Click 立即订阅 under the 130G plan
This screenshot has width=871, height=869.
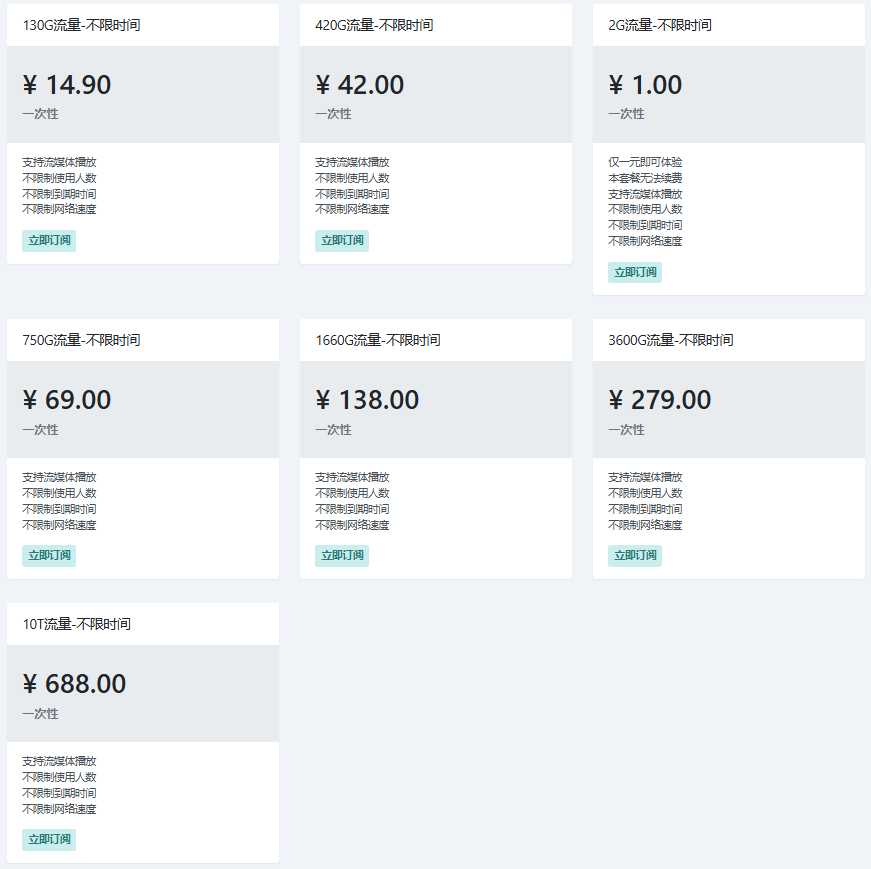click(49, 240)
